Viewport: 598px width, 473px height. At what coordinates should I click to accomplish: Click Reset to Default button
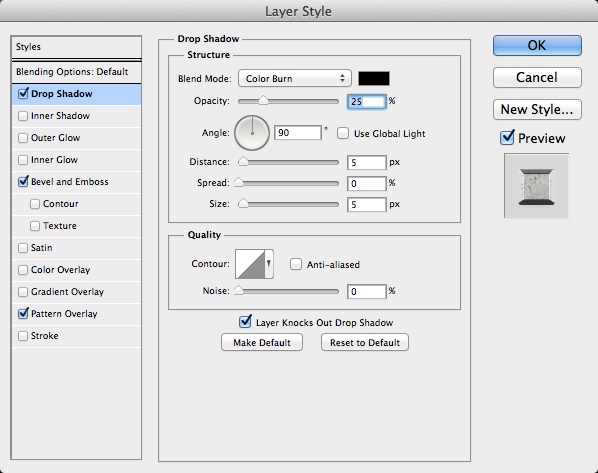(365, 343)
